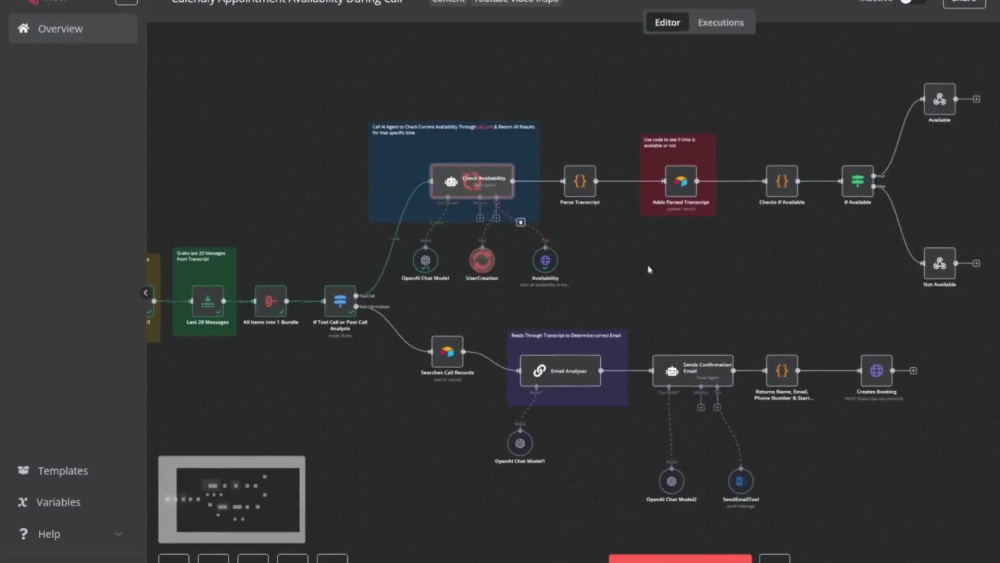Open the Parse Transcript code node

click(580, 181)
